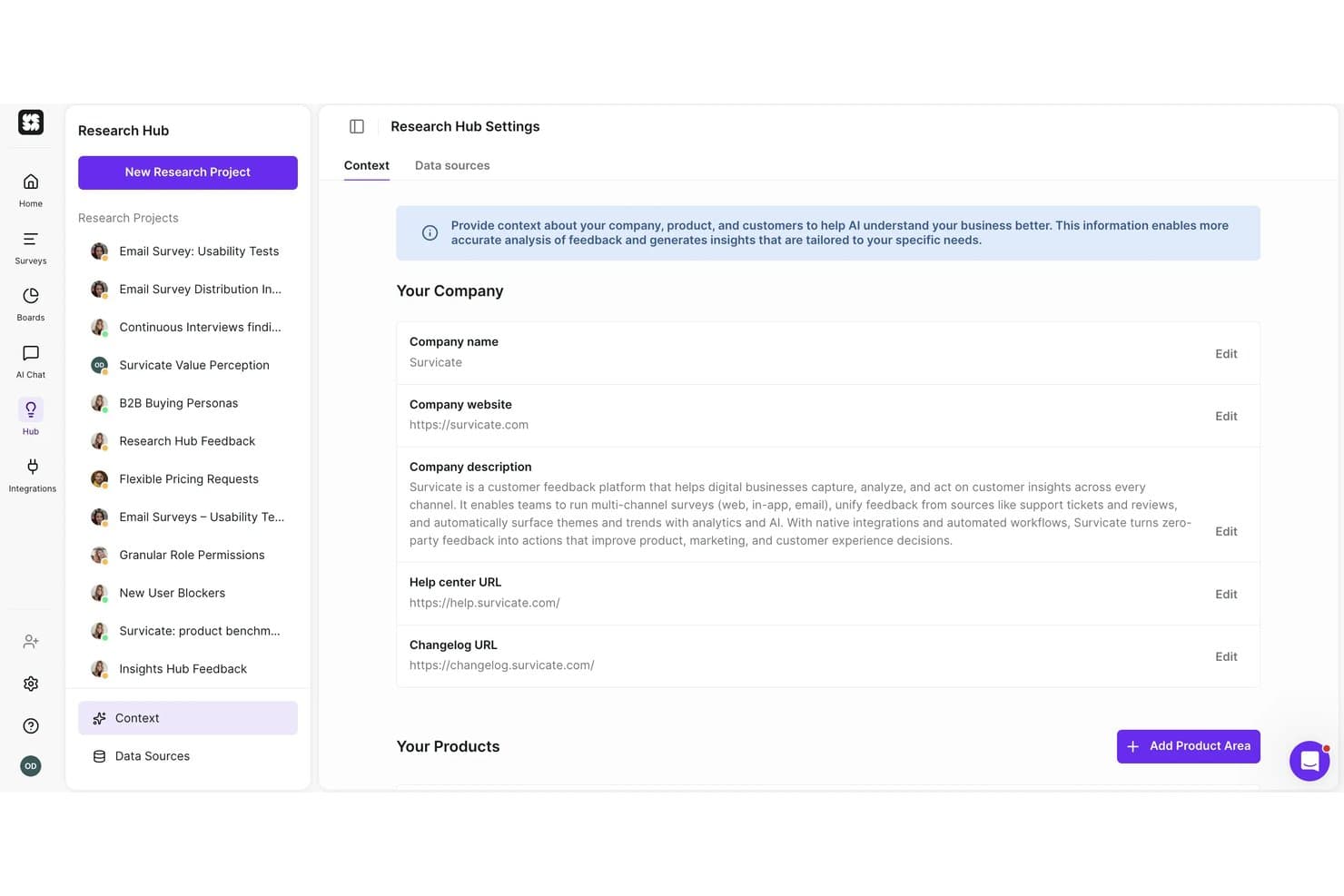Open Survicate Value Perception project

click(188, 366)
